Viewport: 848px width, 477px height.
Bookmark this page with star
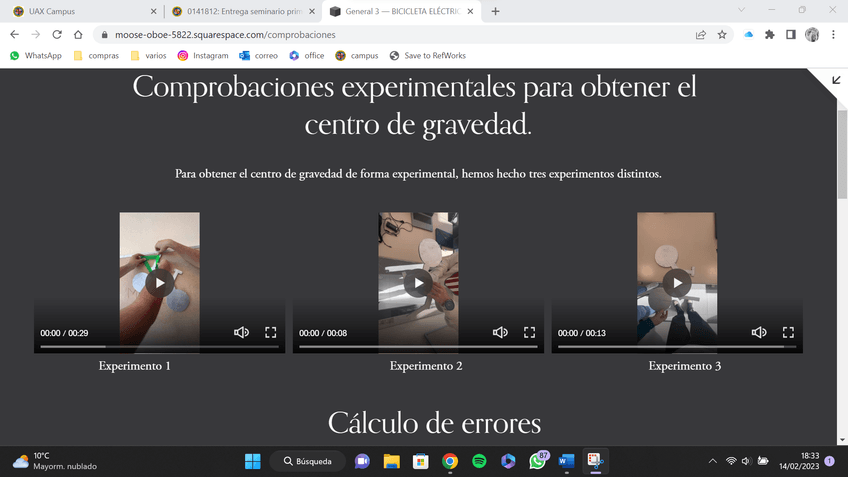pyautogui.click(x=722, y=35)
